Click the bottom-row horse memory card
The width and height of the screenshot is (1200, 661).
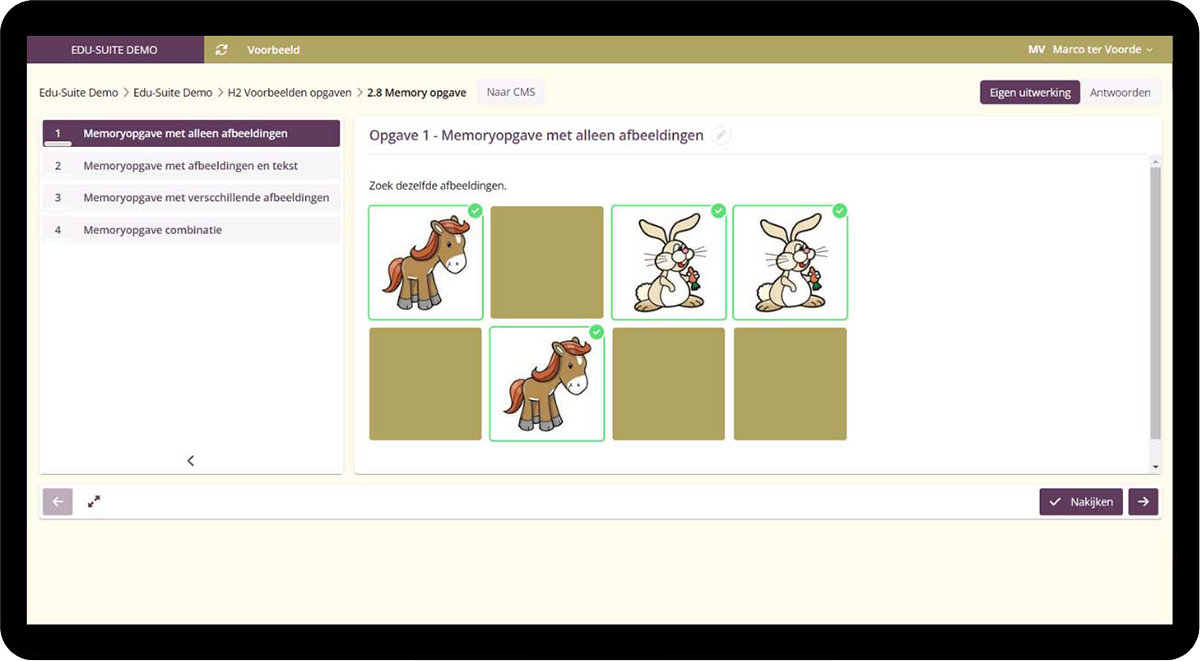click(x=547, y=384)
